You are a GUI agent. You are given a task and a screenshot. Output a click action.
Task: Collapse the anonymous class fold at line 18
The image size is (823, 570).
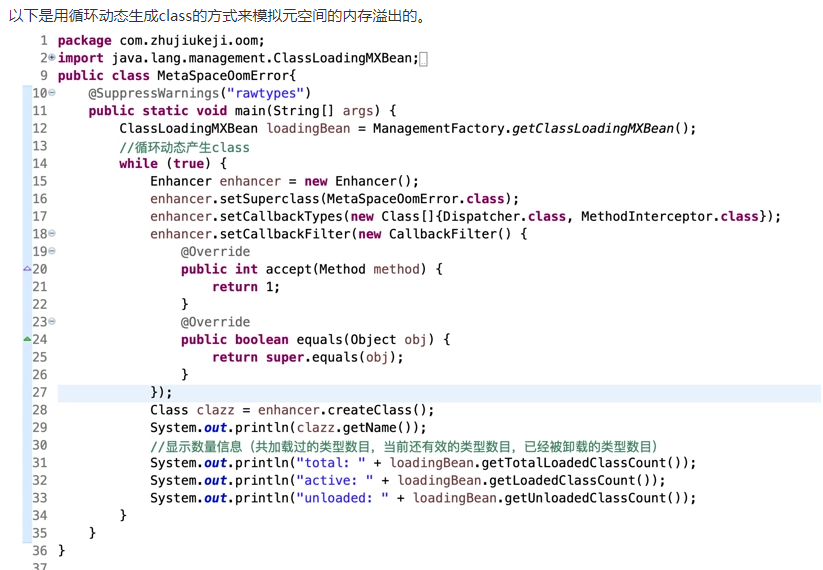click(52, 234)
